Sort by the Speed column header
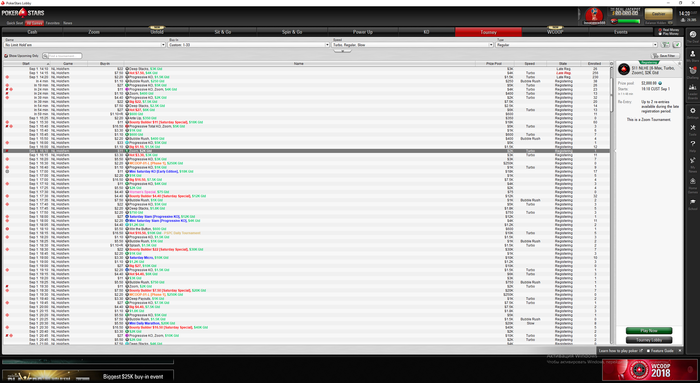This screenshot has height=383, width=700. (529, 64)
